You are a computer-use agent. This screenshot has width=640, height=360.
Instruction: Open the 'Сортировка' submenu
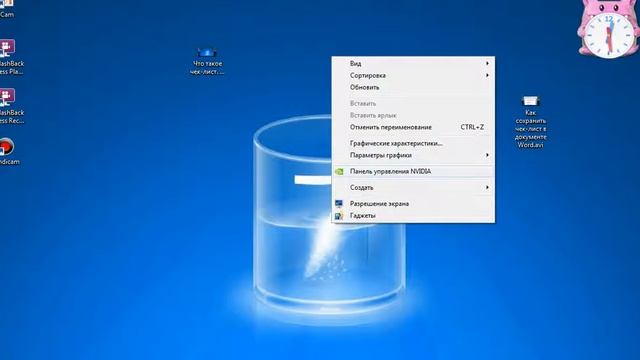[413, 76]
